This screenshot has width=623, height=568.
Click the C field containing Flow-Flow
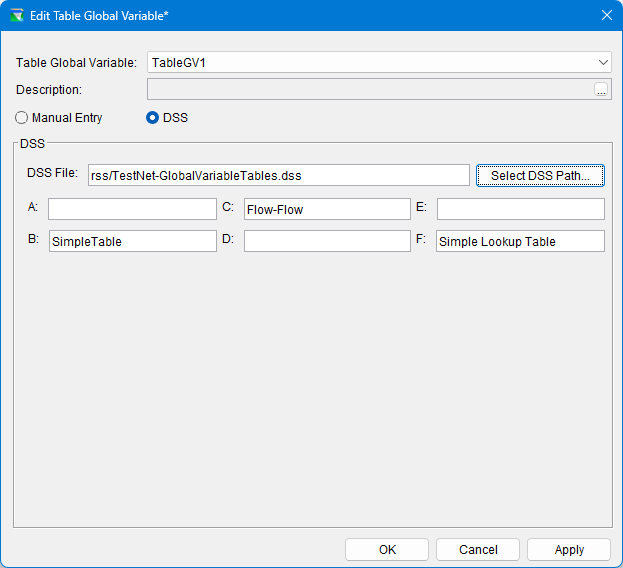(327, 209)
